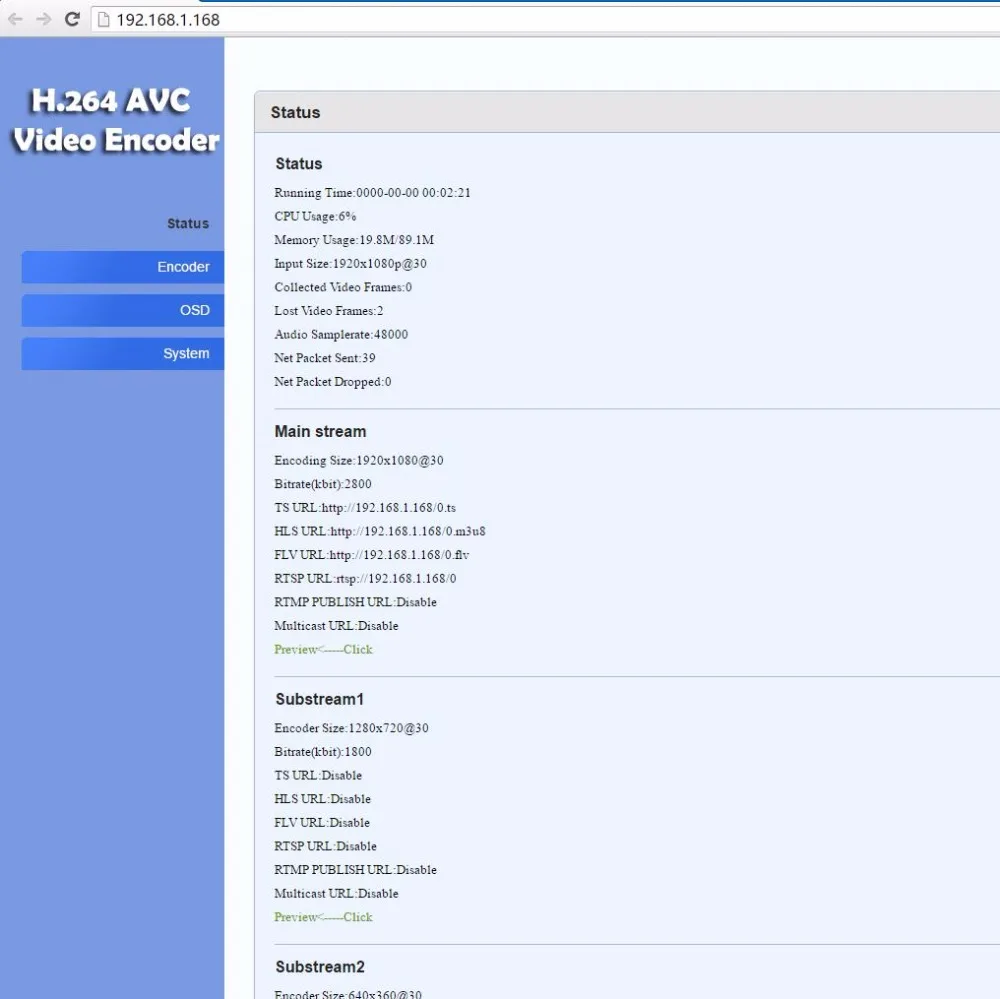The image size is (1000, 999).
Task: Click Collected Video Frames:0 text
Action: (343, 287)
